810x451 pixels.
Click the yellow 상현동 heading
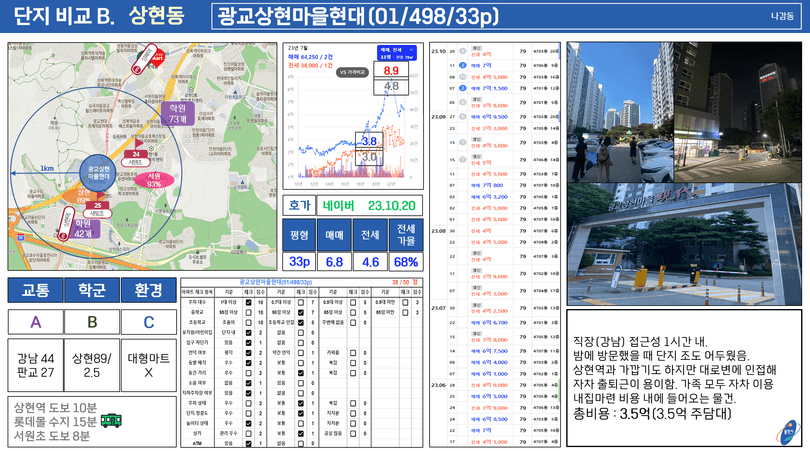coord(157,16)
